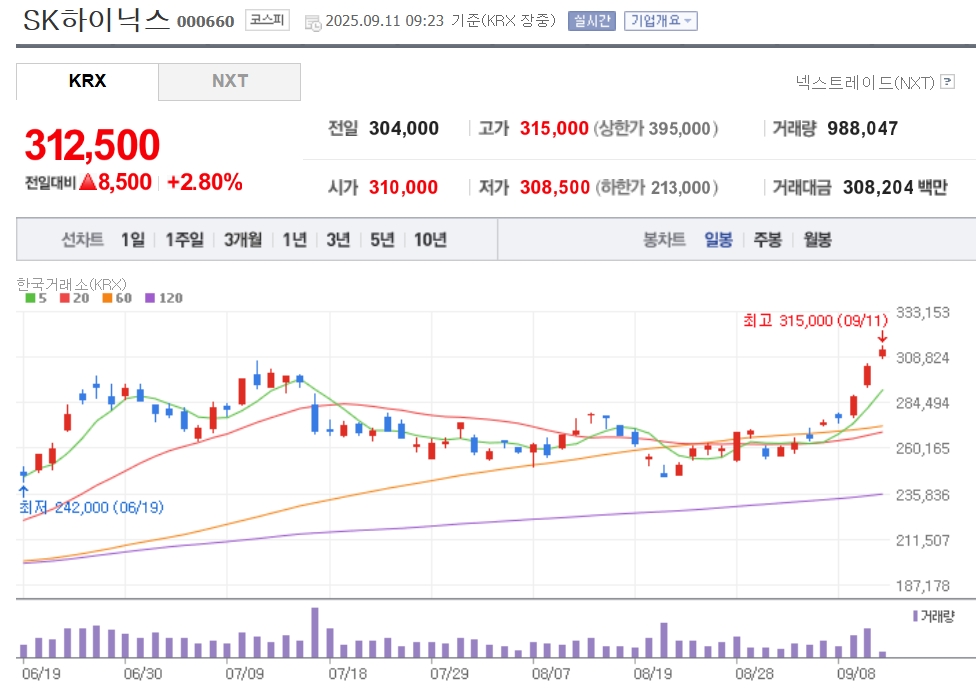Viewport: 976px width, 692px height.
Task: Switch to the NXT tab
Action: point(230,82)
